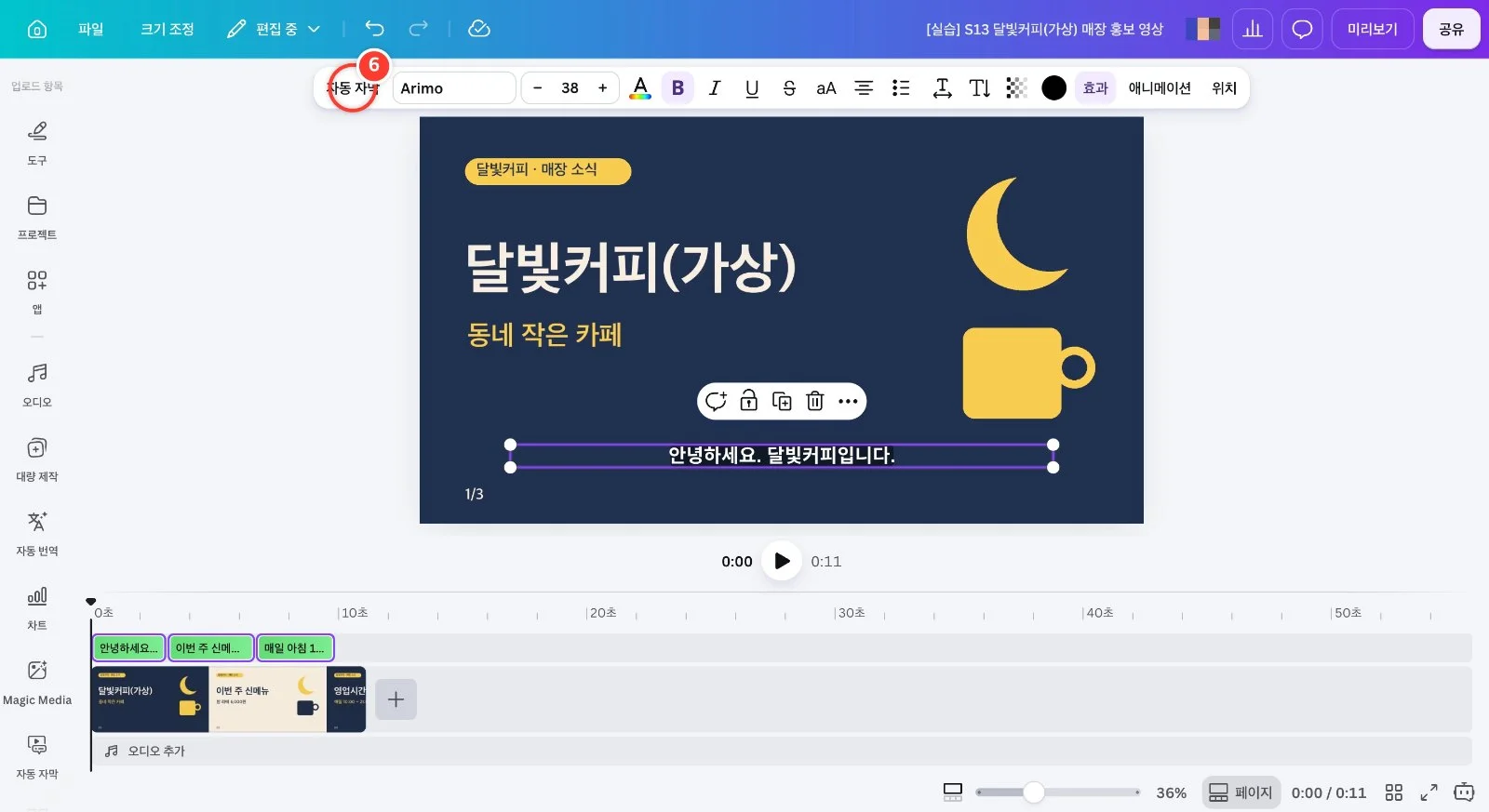The width and height of the screenshot is (1489, 812).
Task: Lock the selected text element
Action: (x=749, y=401)
